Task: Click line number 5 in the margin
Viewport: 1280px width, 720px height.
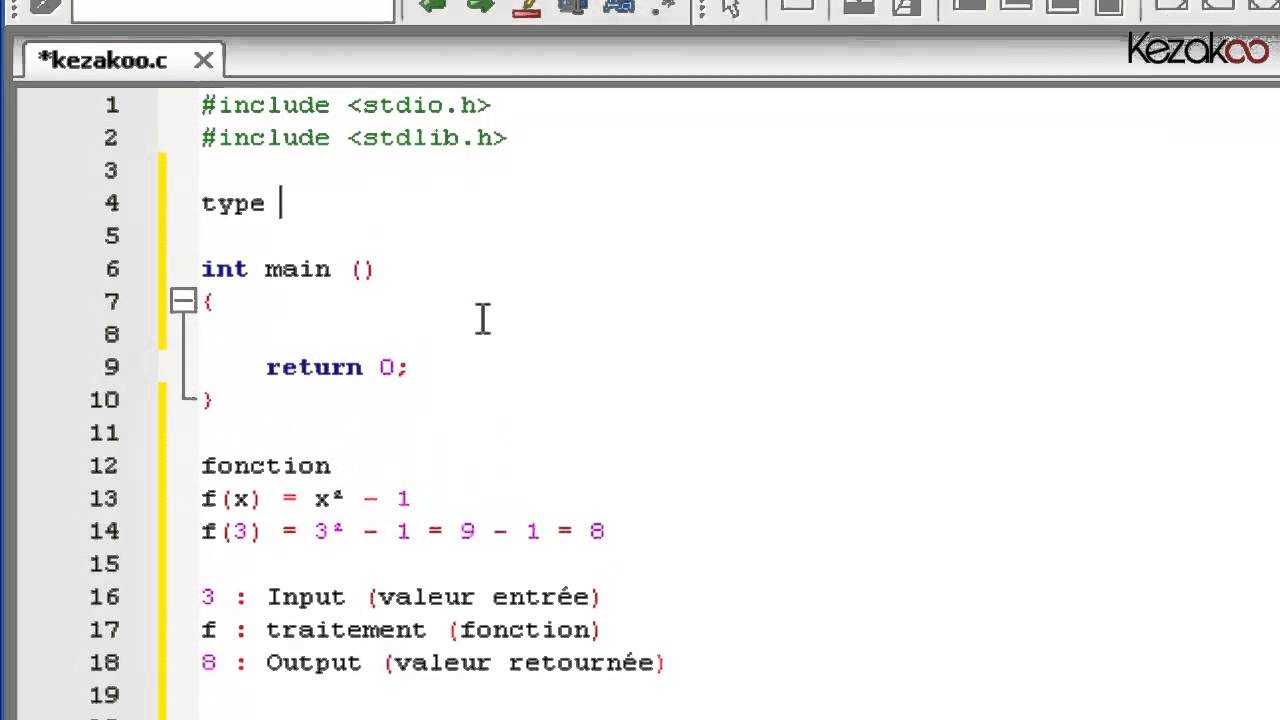Action: (111, 236)
